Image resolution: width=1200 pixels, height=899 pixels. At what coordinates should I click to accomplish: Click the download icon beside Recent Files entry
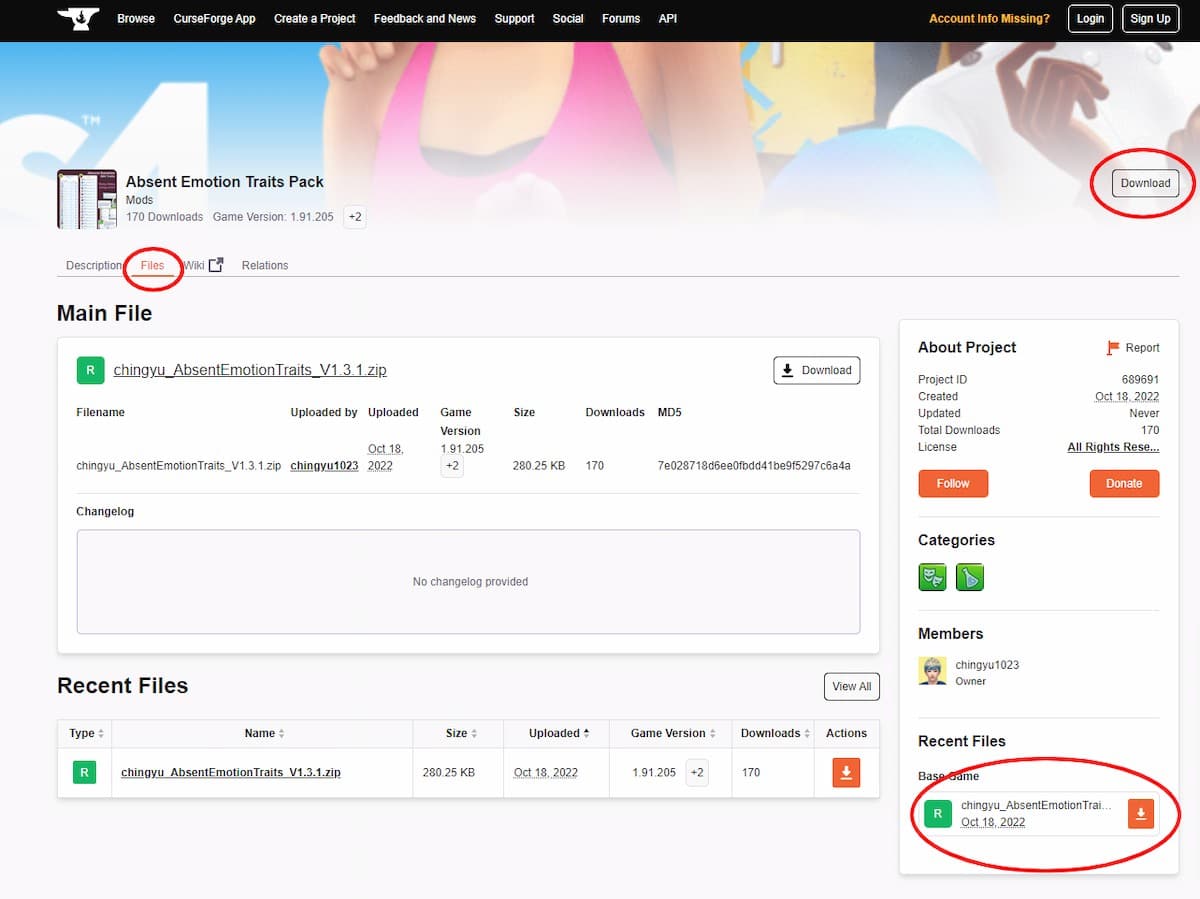(x=1141, y=814)
